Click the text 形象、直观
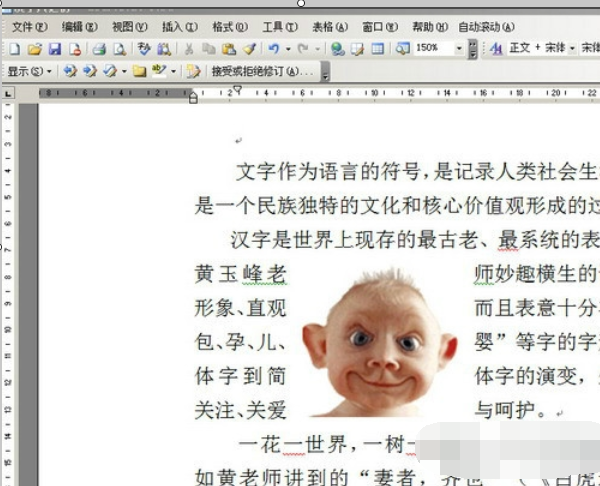This screenshot has height=486, width=600. [x=241, y=308]
